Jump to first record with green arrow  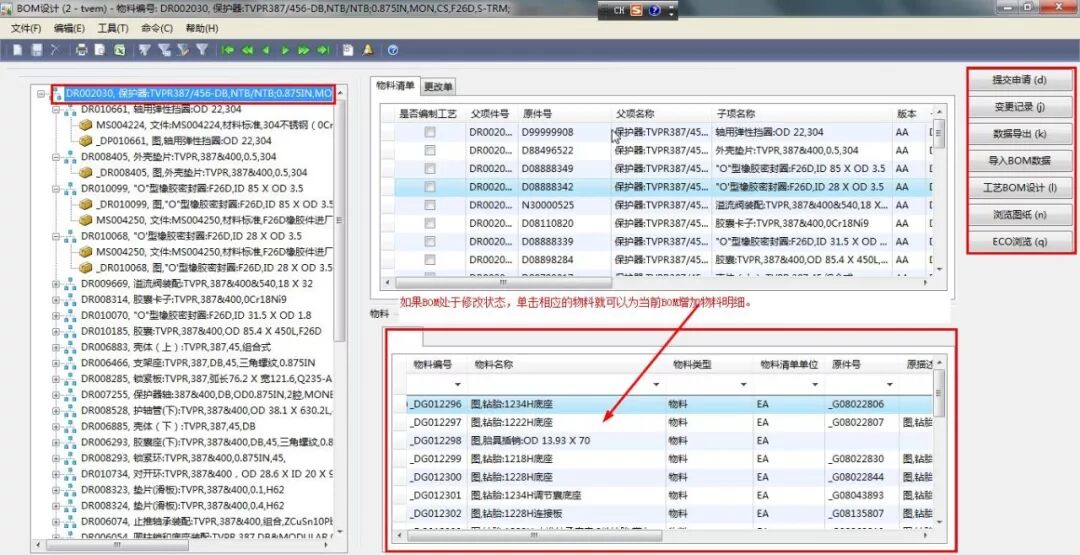[x=227, y=50]
